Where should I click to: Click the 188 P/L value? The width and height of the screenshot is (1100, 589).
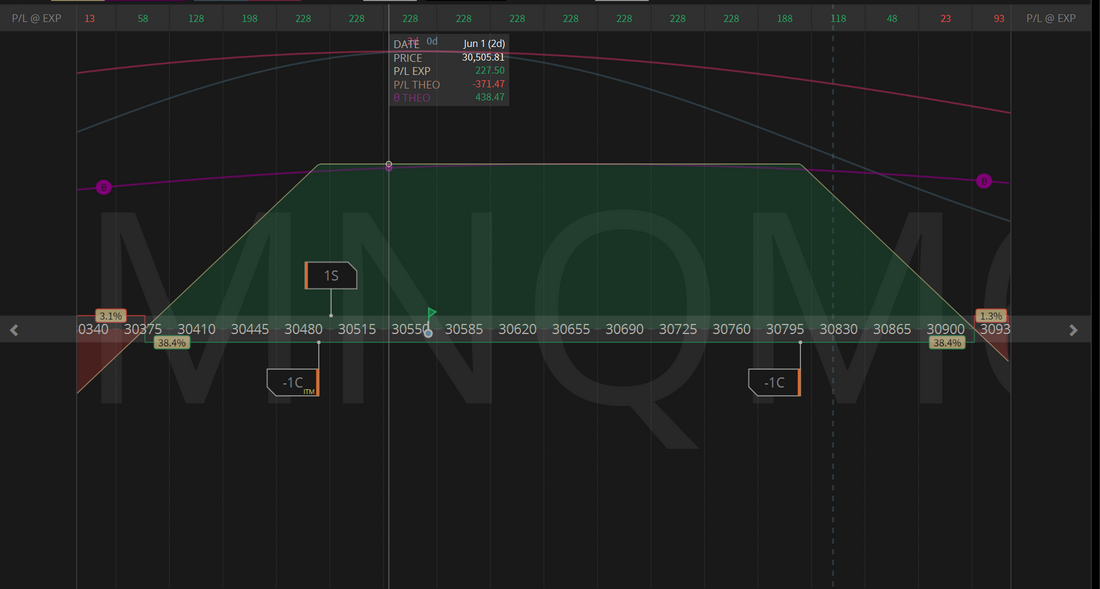pos(785,18)
